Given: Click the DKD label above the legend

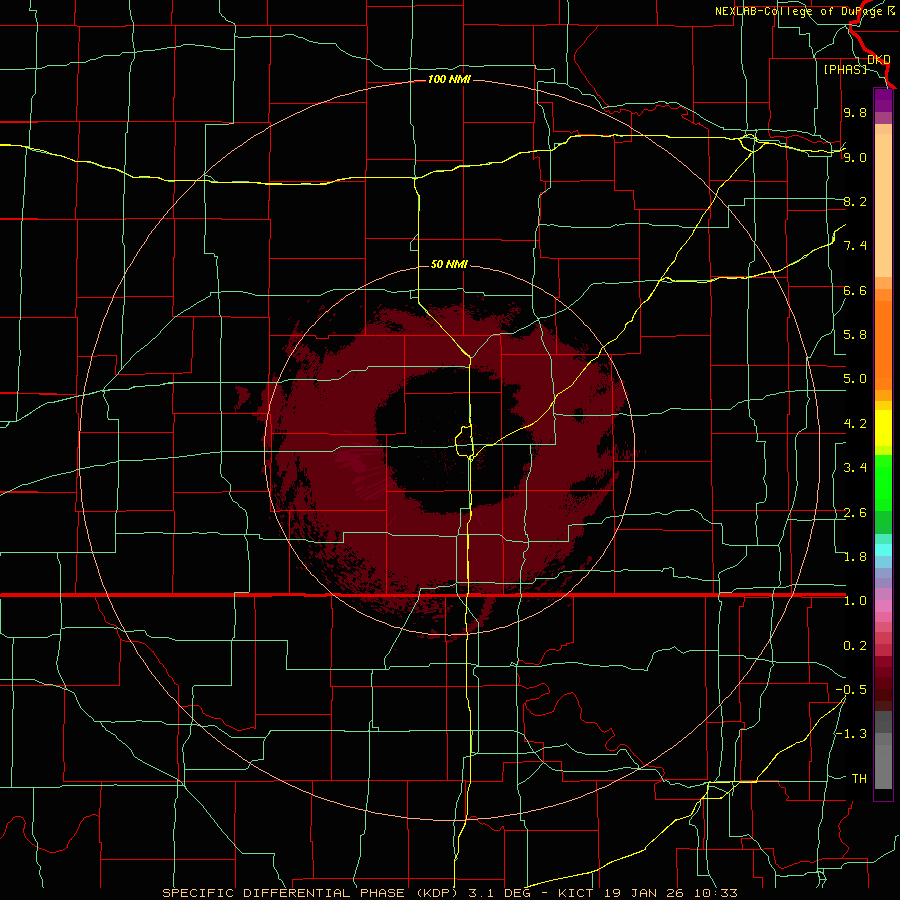Looking at the screenshot, I should coord(879,59).
